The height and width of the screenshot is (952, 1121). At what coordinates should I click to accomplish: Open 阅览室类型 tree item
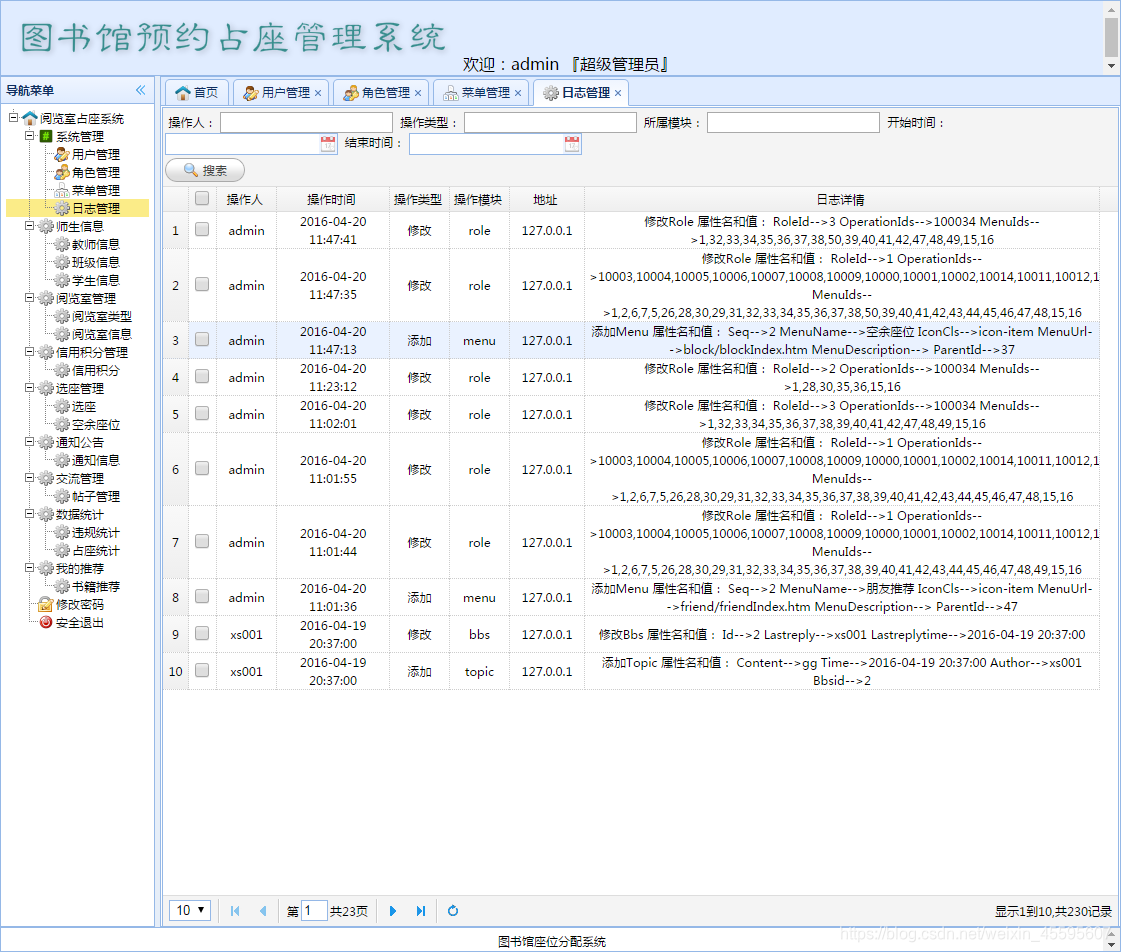click(x=102, y=316)
